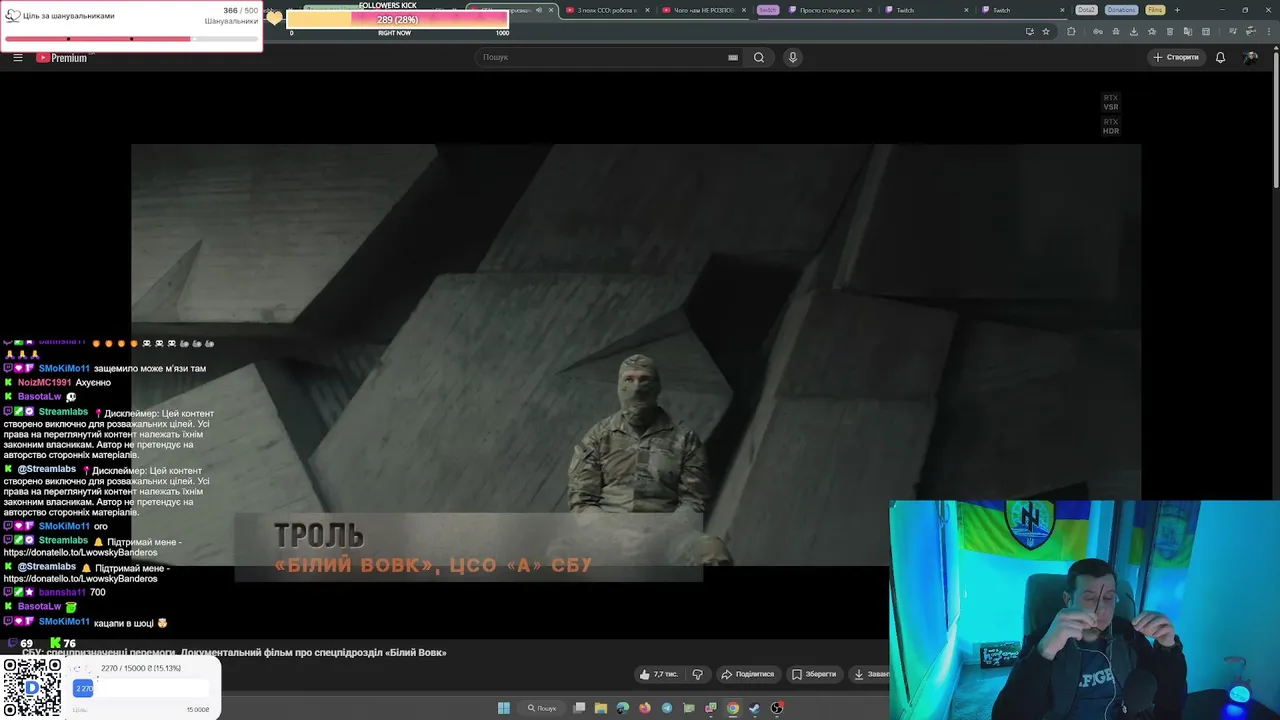The width and height of the screenshot is (1280, 720).
Task: Toggle RTX VSR indicator
Action: (x=1111, y=103)
